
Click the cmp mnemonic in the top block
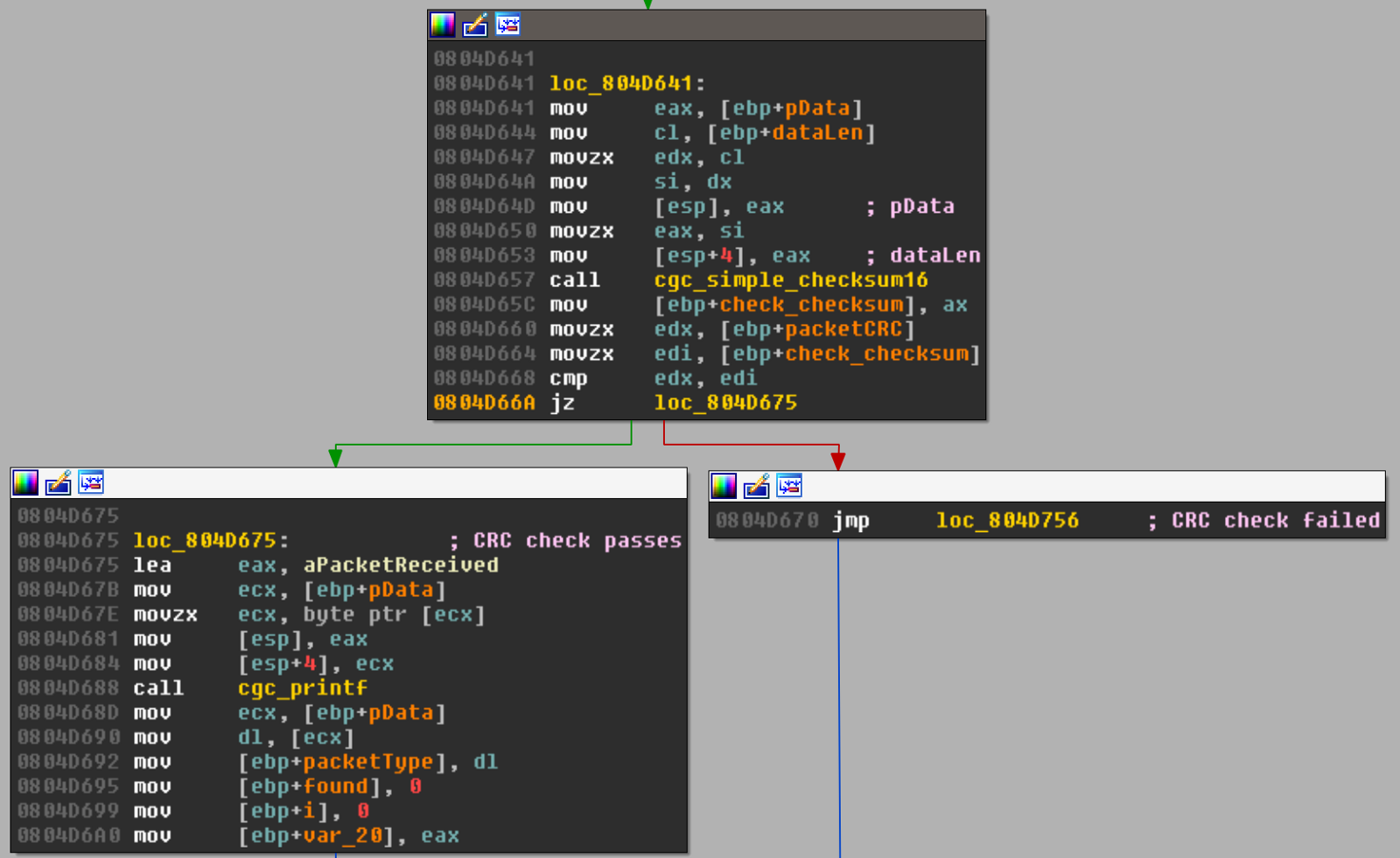tap(569, 378)
